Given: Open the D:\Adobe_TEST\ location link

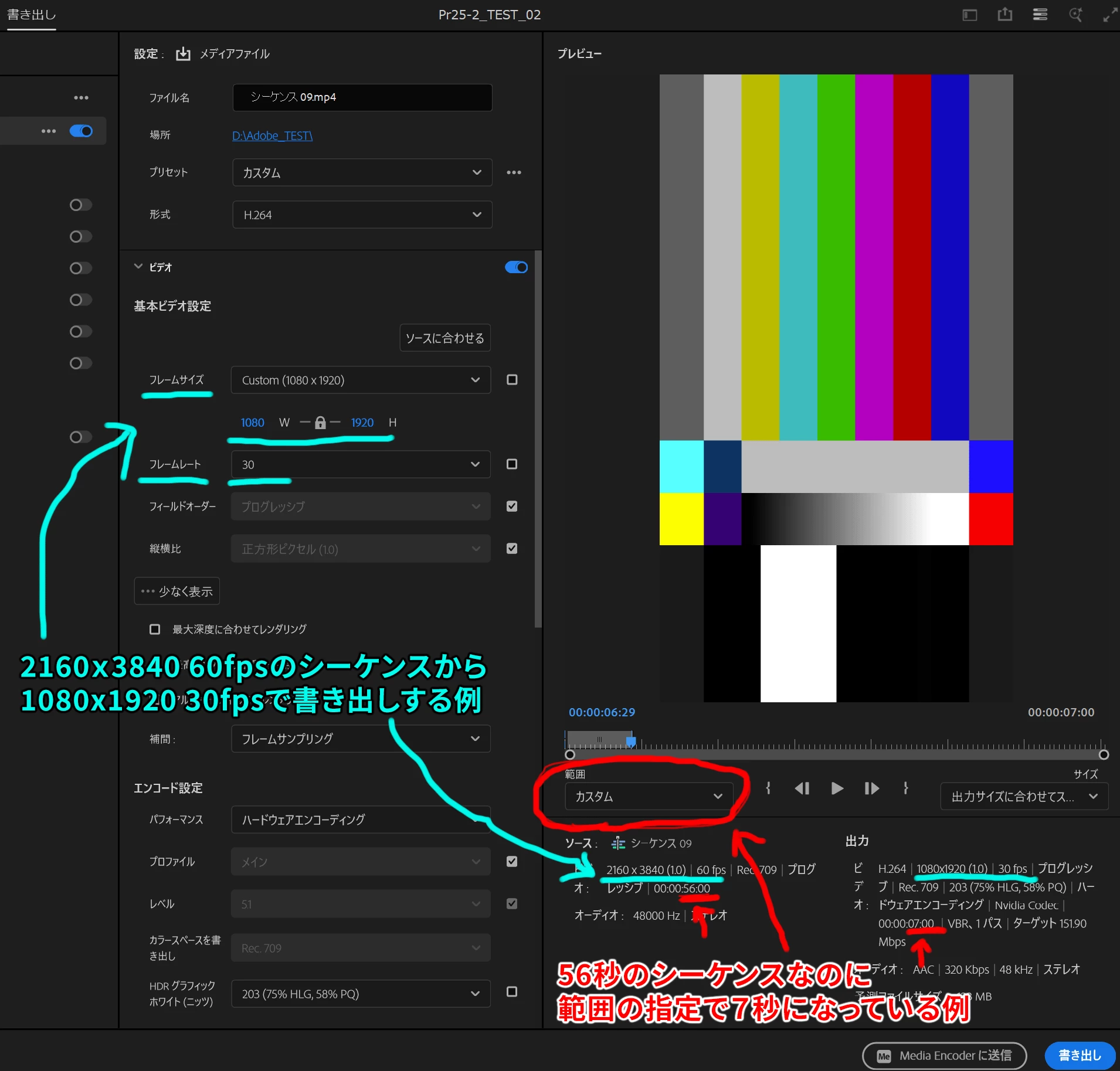Looking at the screenshot, I should click(273, 136).
